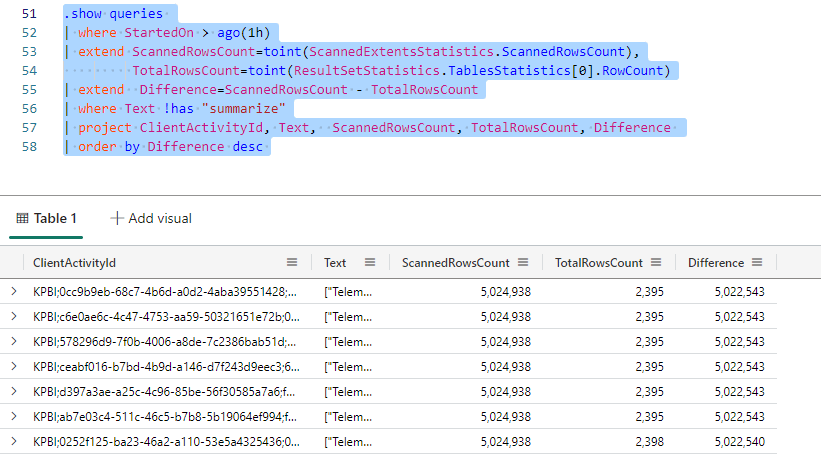Sort by ScannedRowsCount column header
Image resolution: width=821 pixels, height=454 pixels.
(456, 263)
